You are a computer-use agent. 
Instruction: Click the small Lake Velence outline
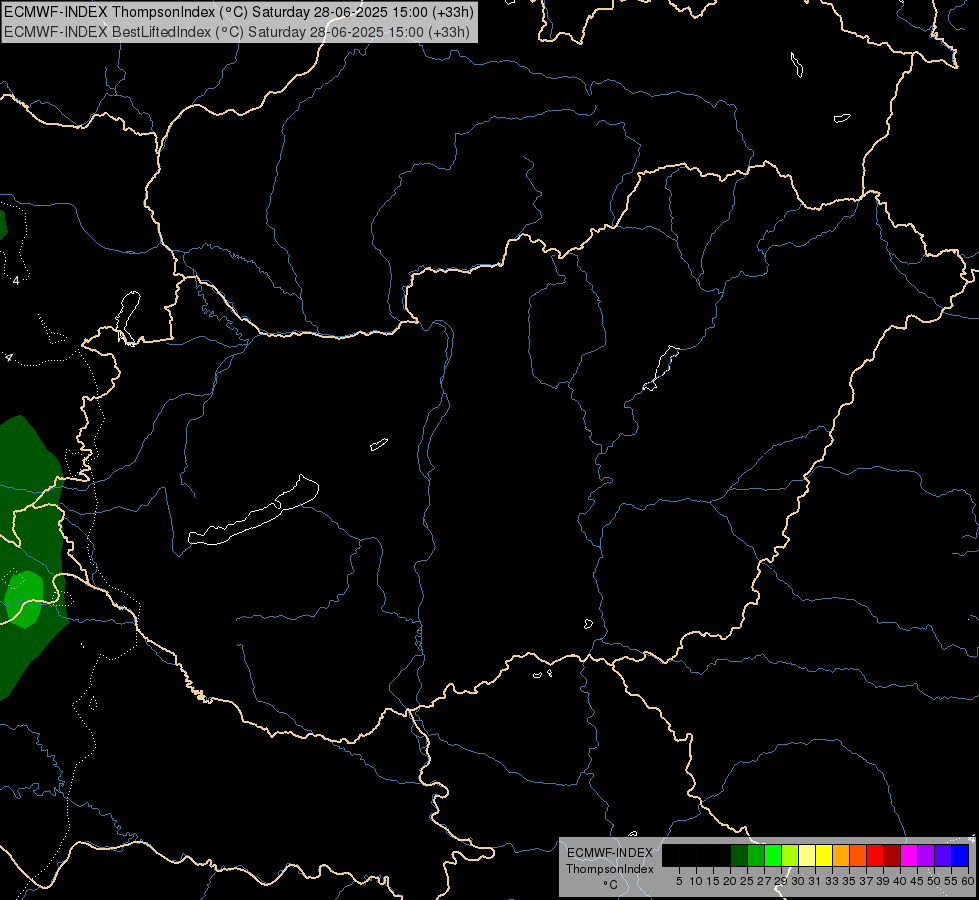[378, 444]
